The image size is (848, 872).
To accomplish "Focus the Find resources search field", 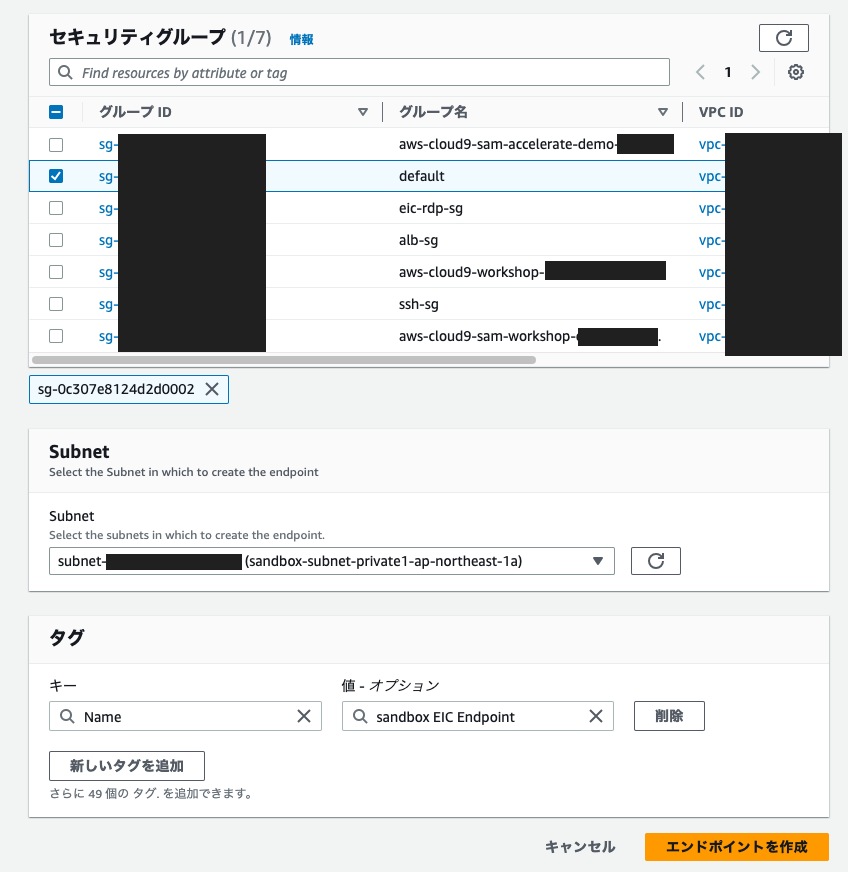I will tap(359, 72).
